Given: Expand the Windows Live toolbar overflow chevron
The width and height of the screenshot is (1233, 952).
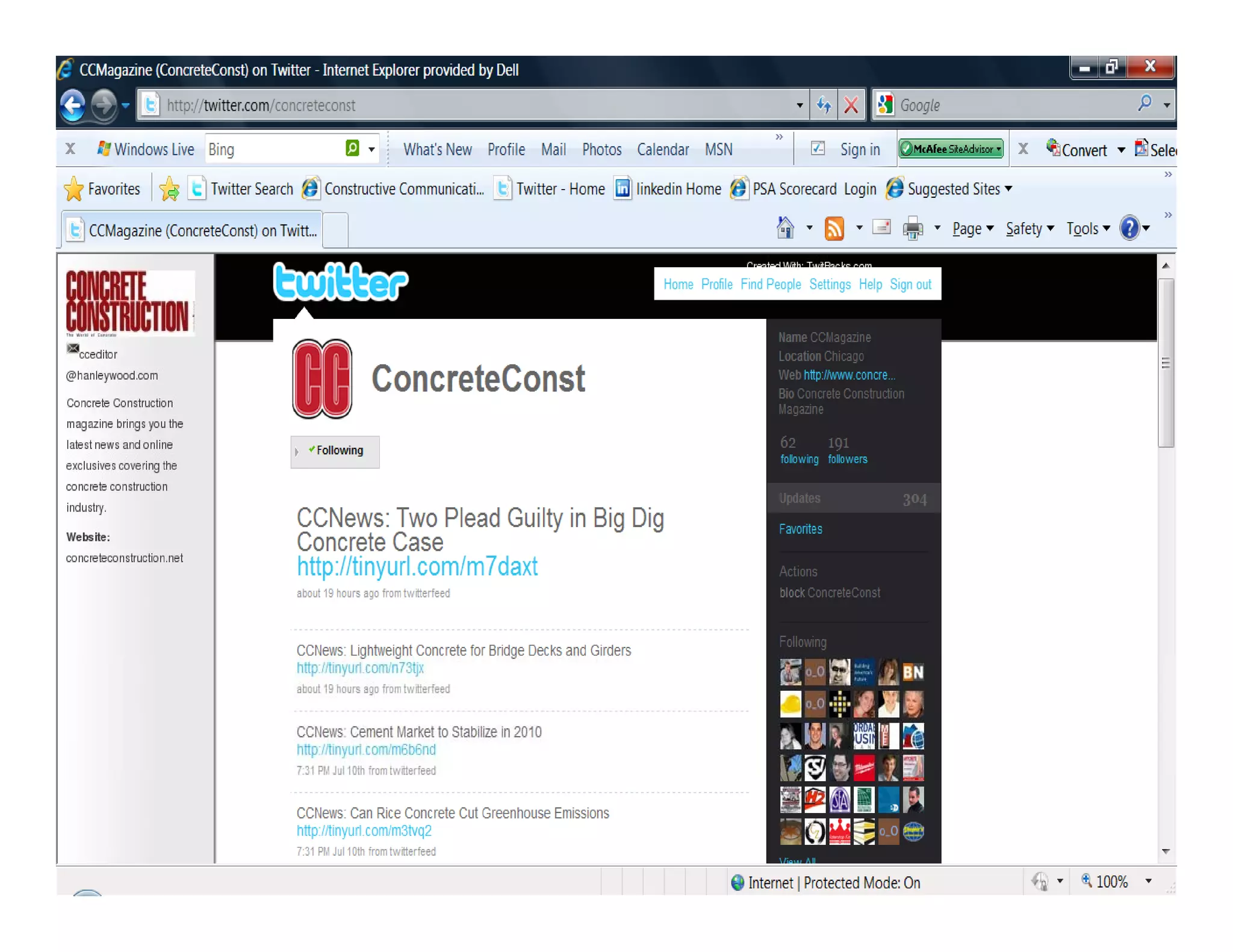Looking at the screenshot, I should 779,137.
